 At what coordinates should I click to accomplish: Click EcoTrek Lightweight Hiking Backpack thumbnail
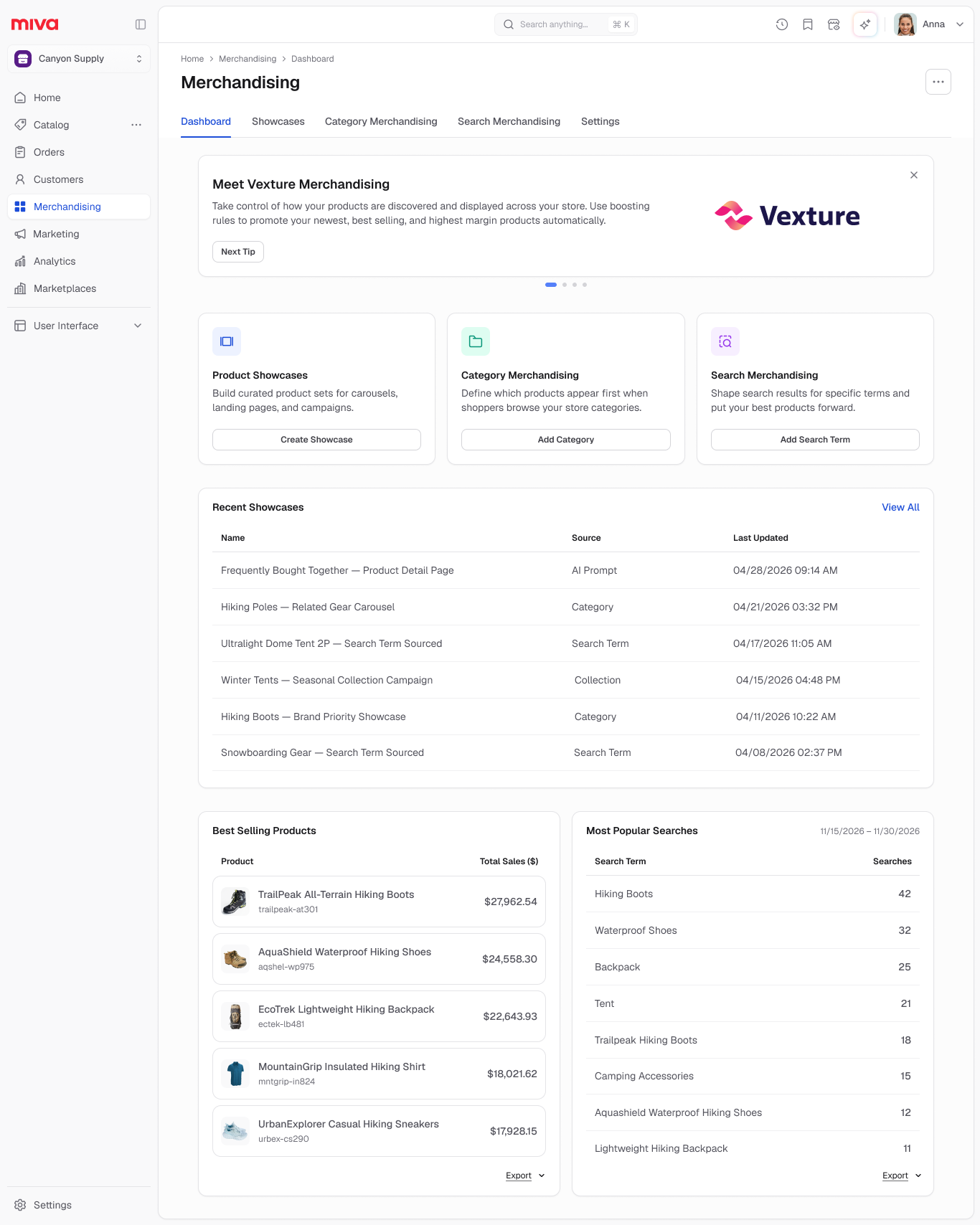pos(235,1016)
